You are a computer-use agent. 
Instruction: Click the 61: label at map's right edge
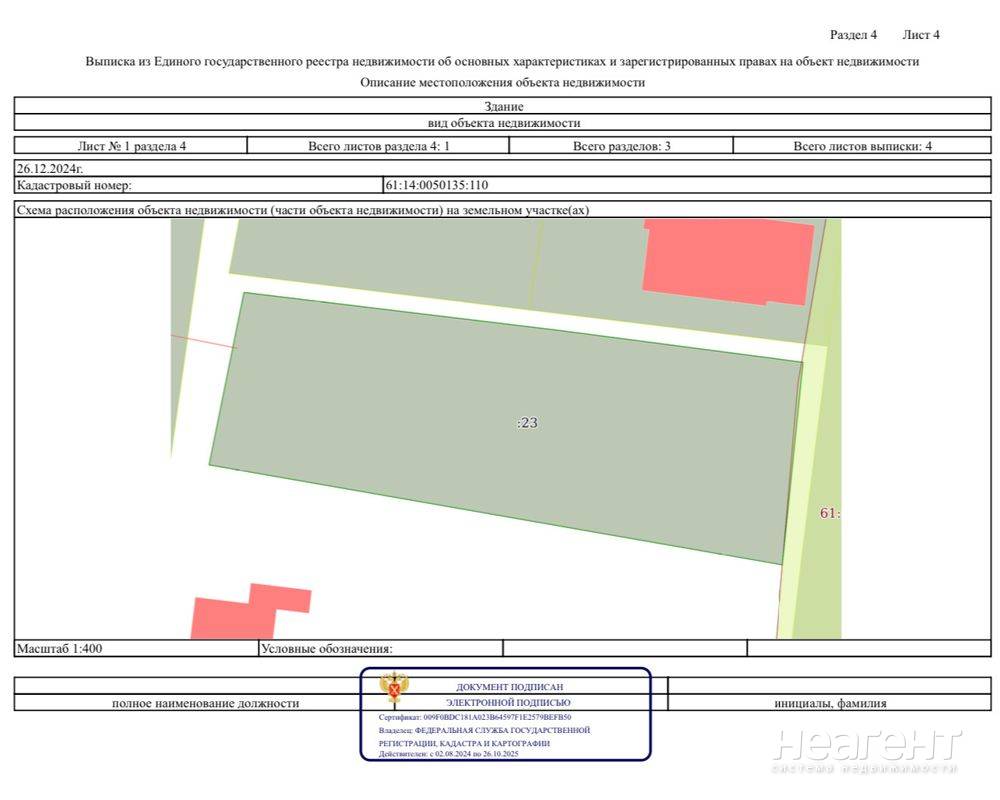point(829,513)
